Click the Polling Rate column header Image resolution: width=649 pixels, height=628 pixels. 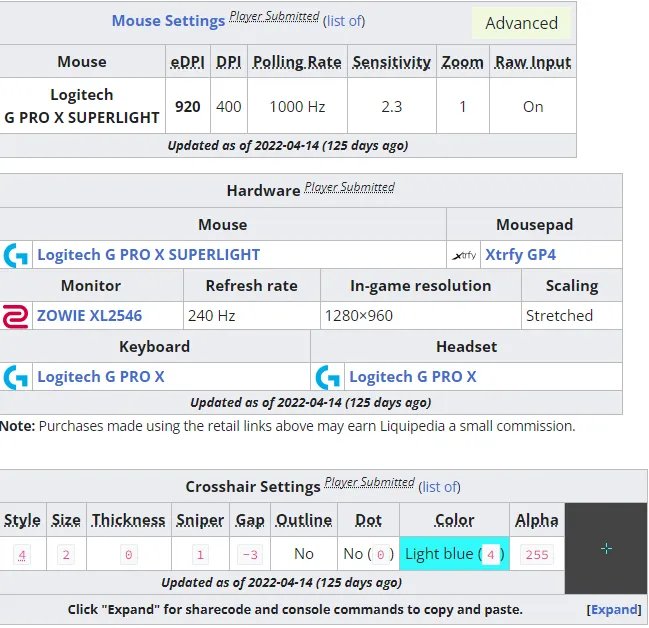point(297,62)
